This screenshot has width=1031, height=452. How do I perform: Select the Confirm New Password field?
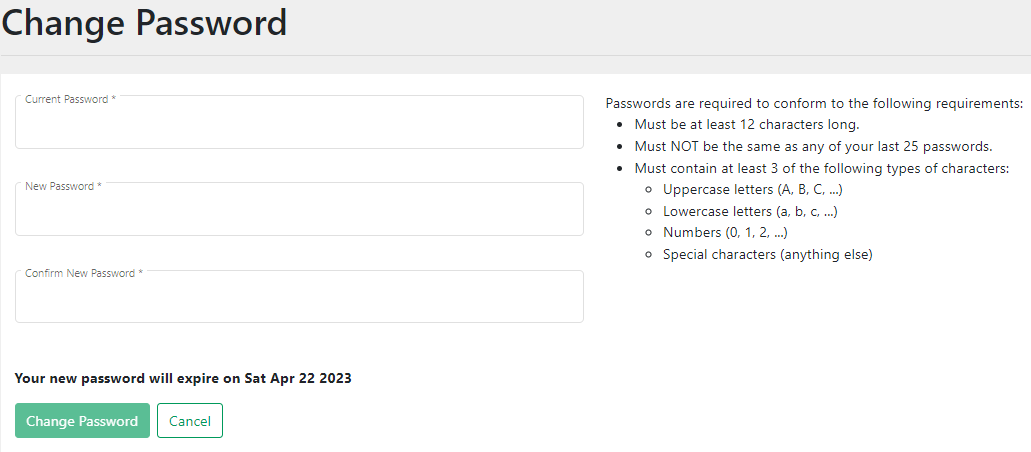pyautogui.click(x=299, y=300)
